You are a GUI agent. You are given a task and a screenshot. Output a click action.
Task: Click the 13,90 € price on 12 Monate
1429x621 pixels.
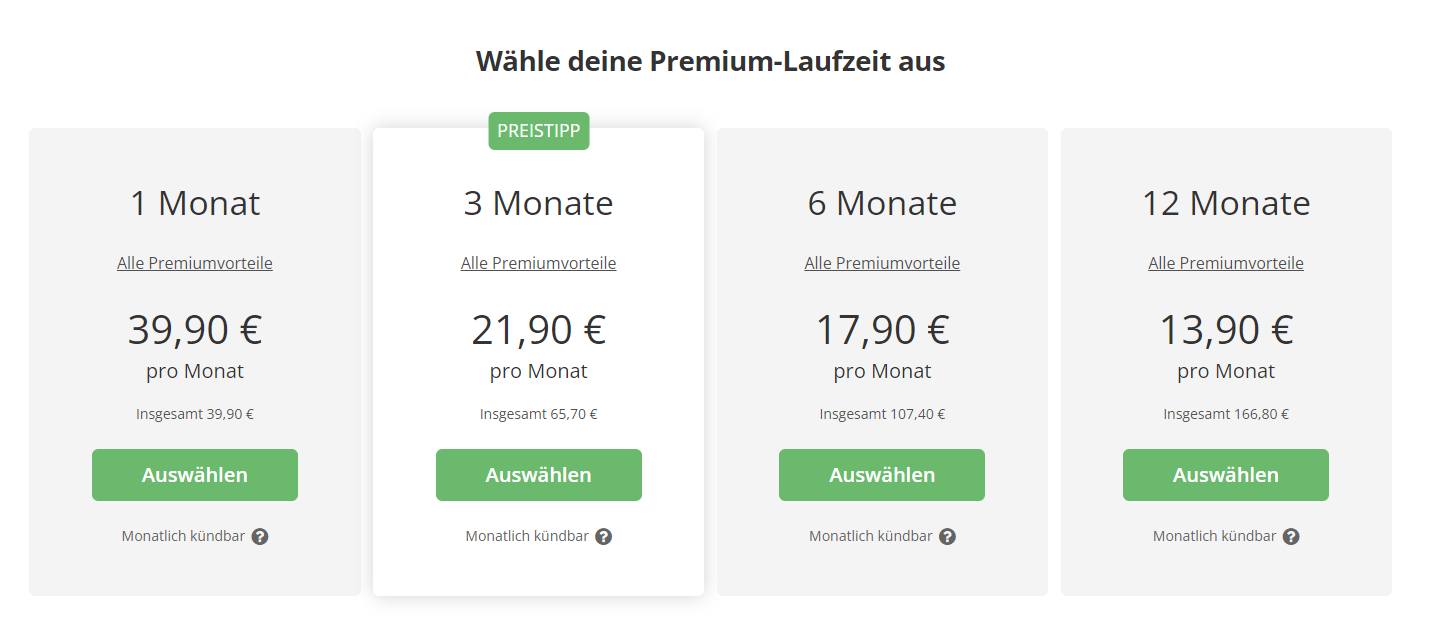[x=1226, y=330]
